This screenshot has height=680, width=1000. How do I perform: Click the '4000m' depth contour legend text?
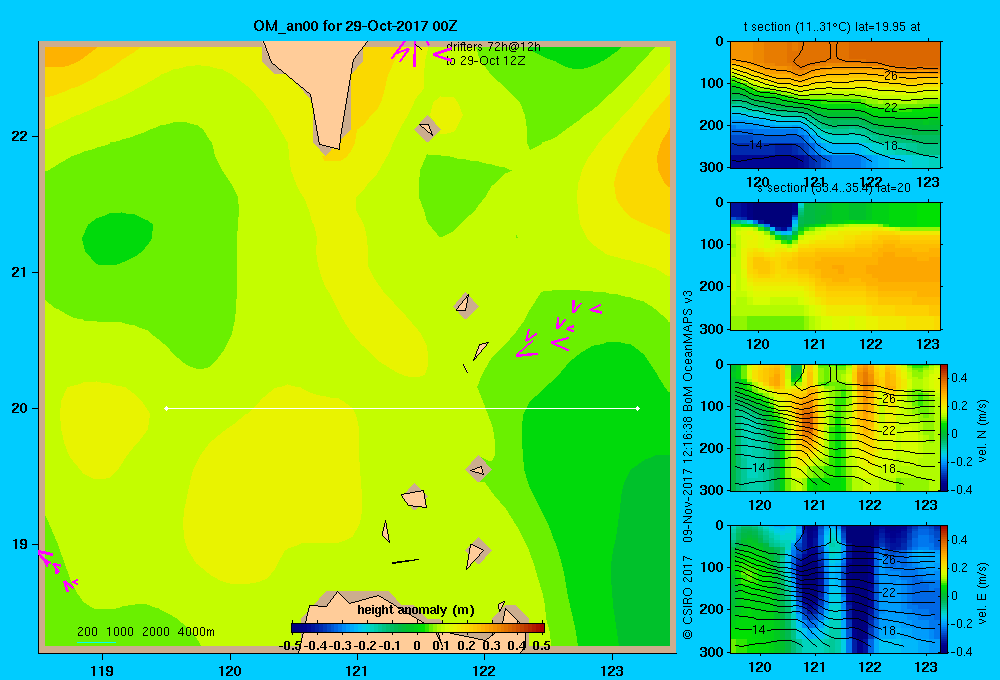(196, 632)
